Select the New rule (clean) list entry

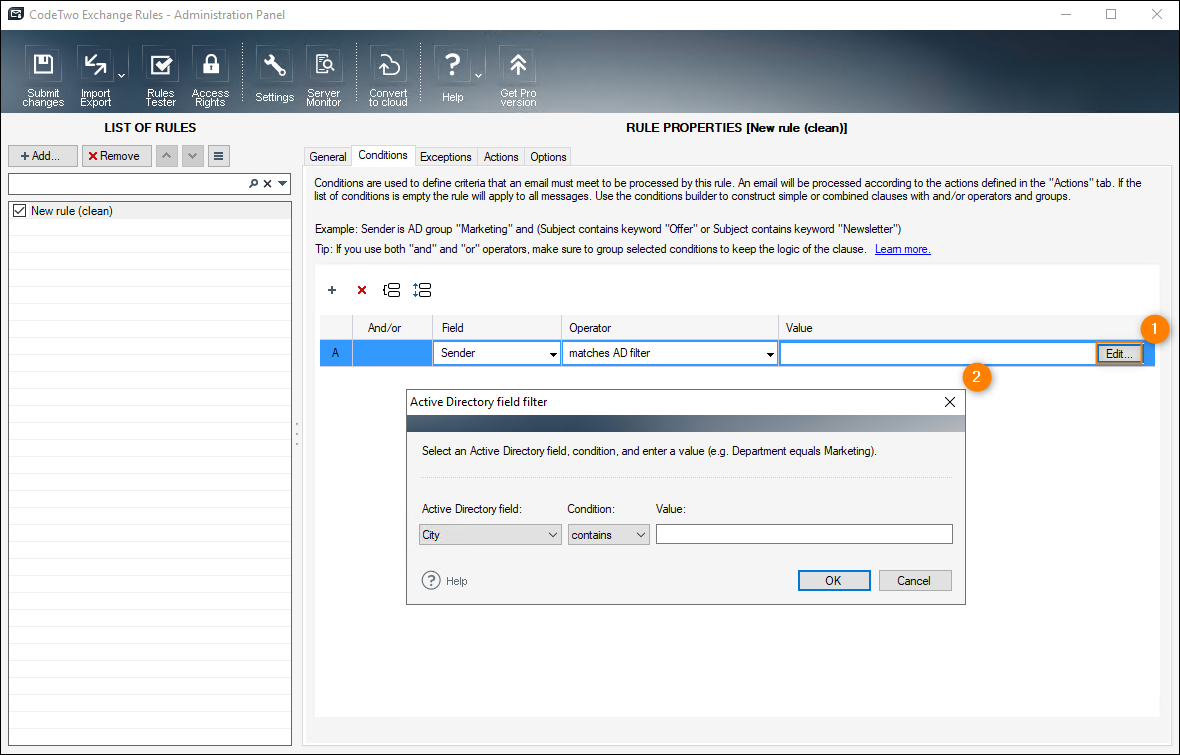click(x=151, y=211)
